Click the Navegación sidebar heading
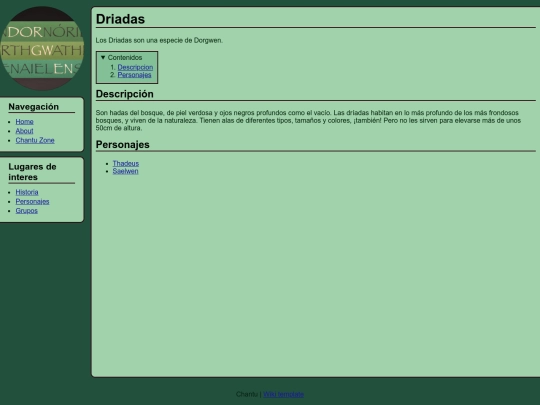The image size is (540, 405). (x=34, y=107)
